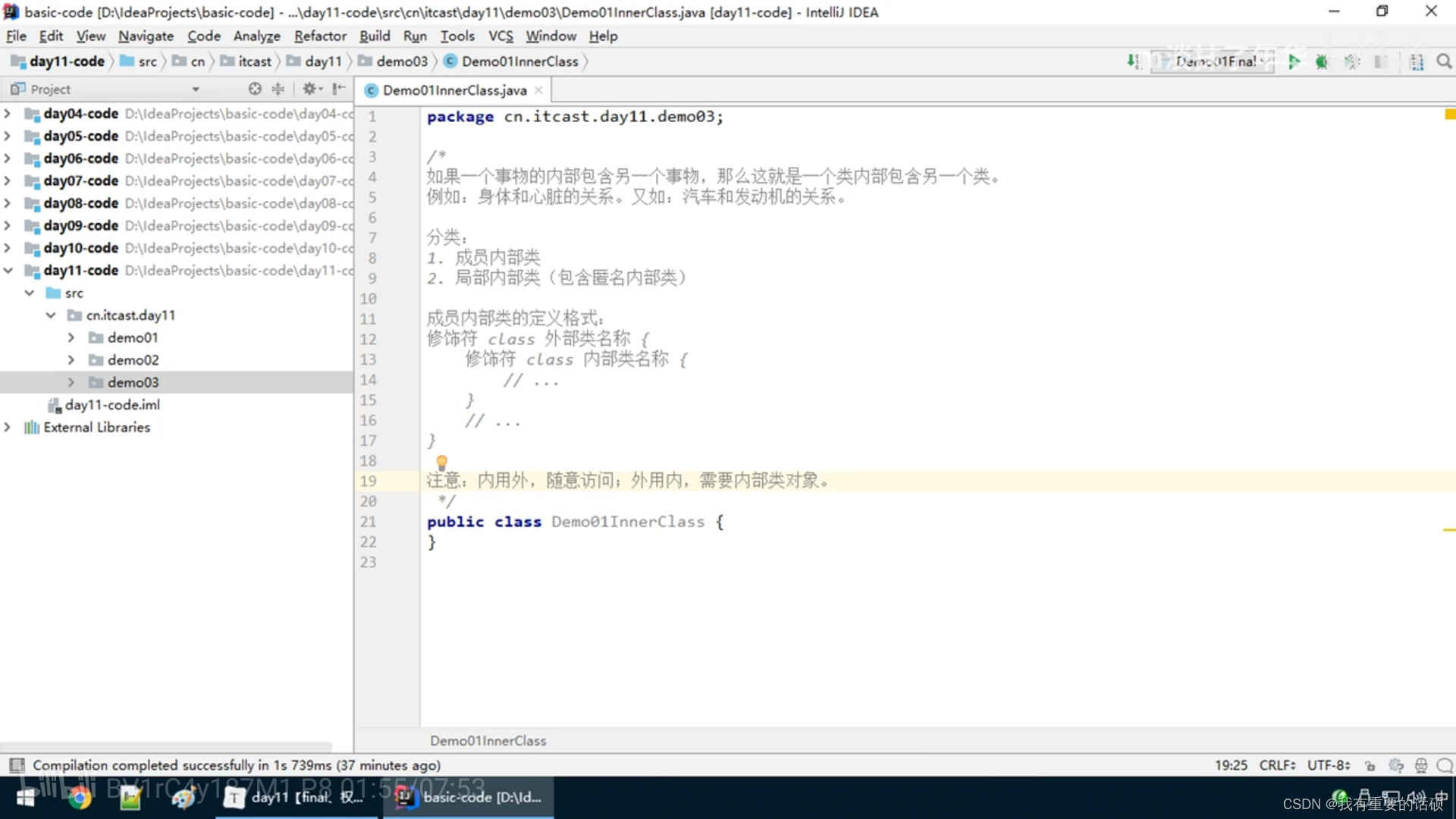Expand day08-code module
This screenshot has height=819, width=1456.
pos(8,203)
